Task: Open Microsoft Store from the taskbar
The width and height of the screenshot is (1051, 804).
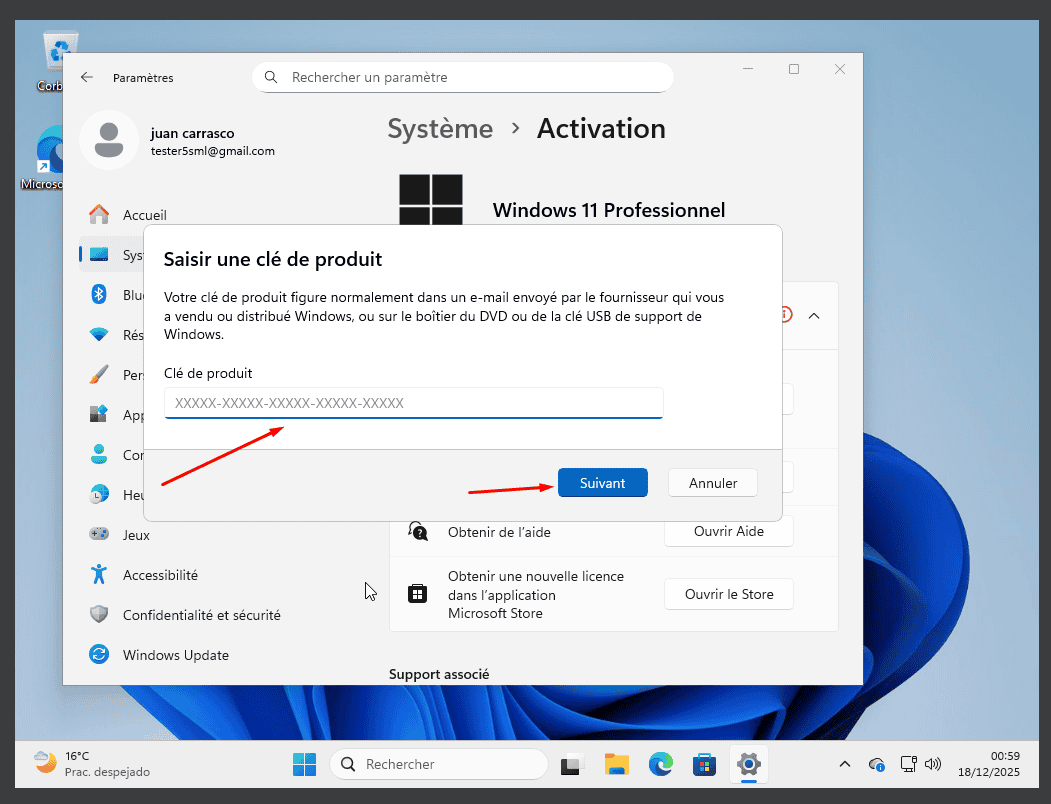Action: click(x=704, y=765)
